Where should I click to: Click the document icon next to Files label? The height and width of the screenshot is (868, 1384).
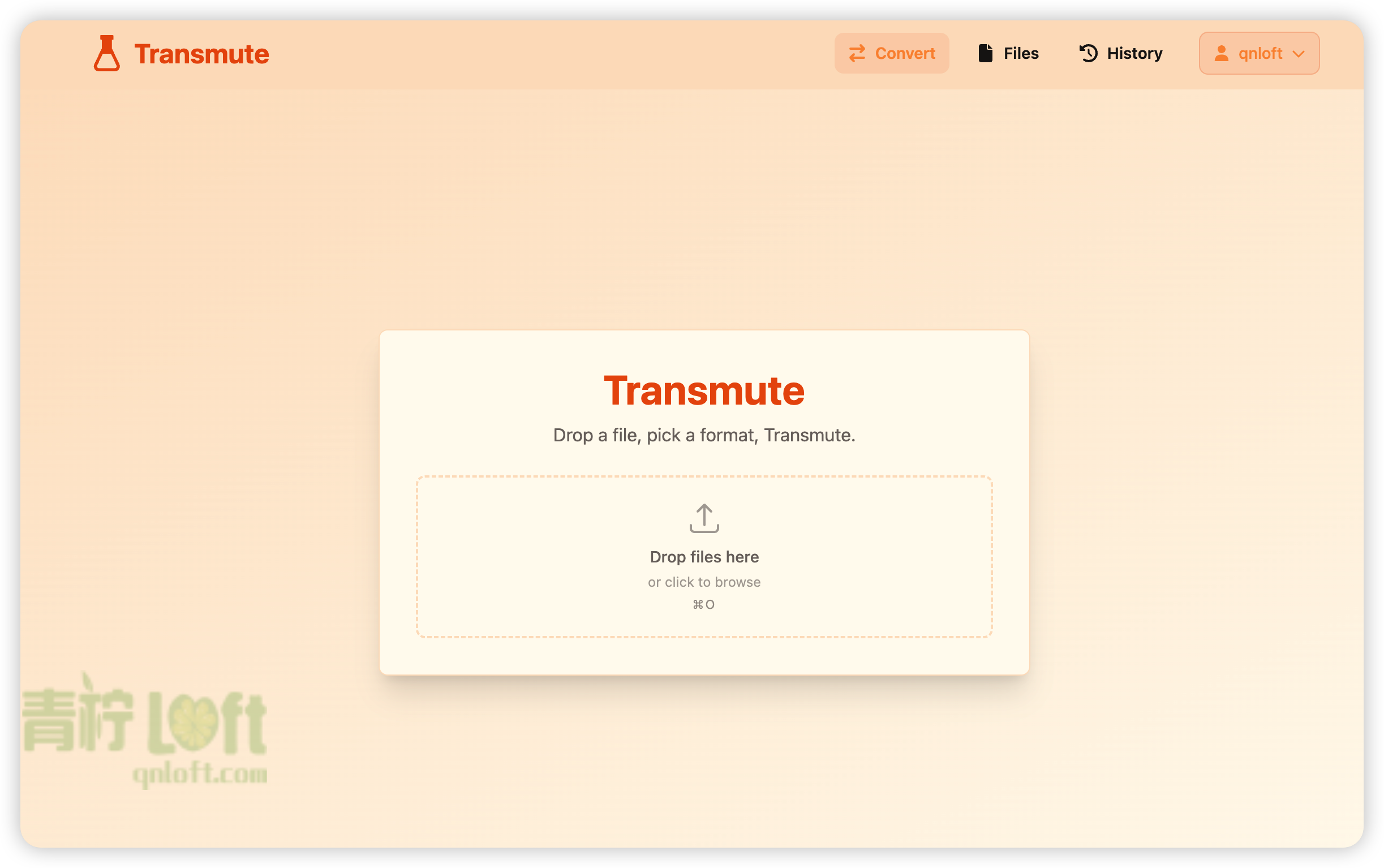coord(986,53)
